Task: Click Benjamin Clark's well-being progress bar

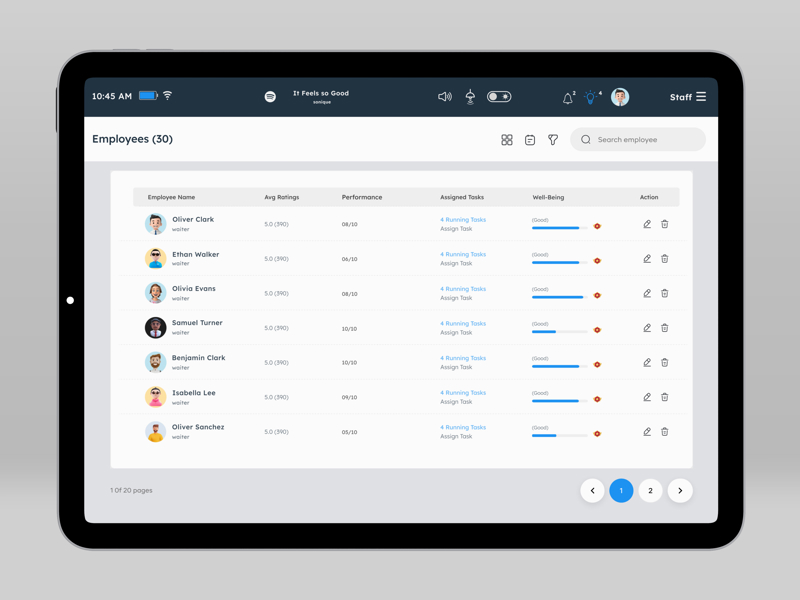Action: 559,366
